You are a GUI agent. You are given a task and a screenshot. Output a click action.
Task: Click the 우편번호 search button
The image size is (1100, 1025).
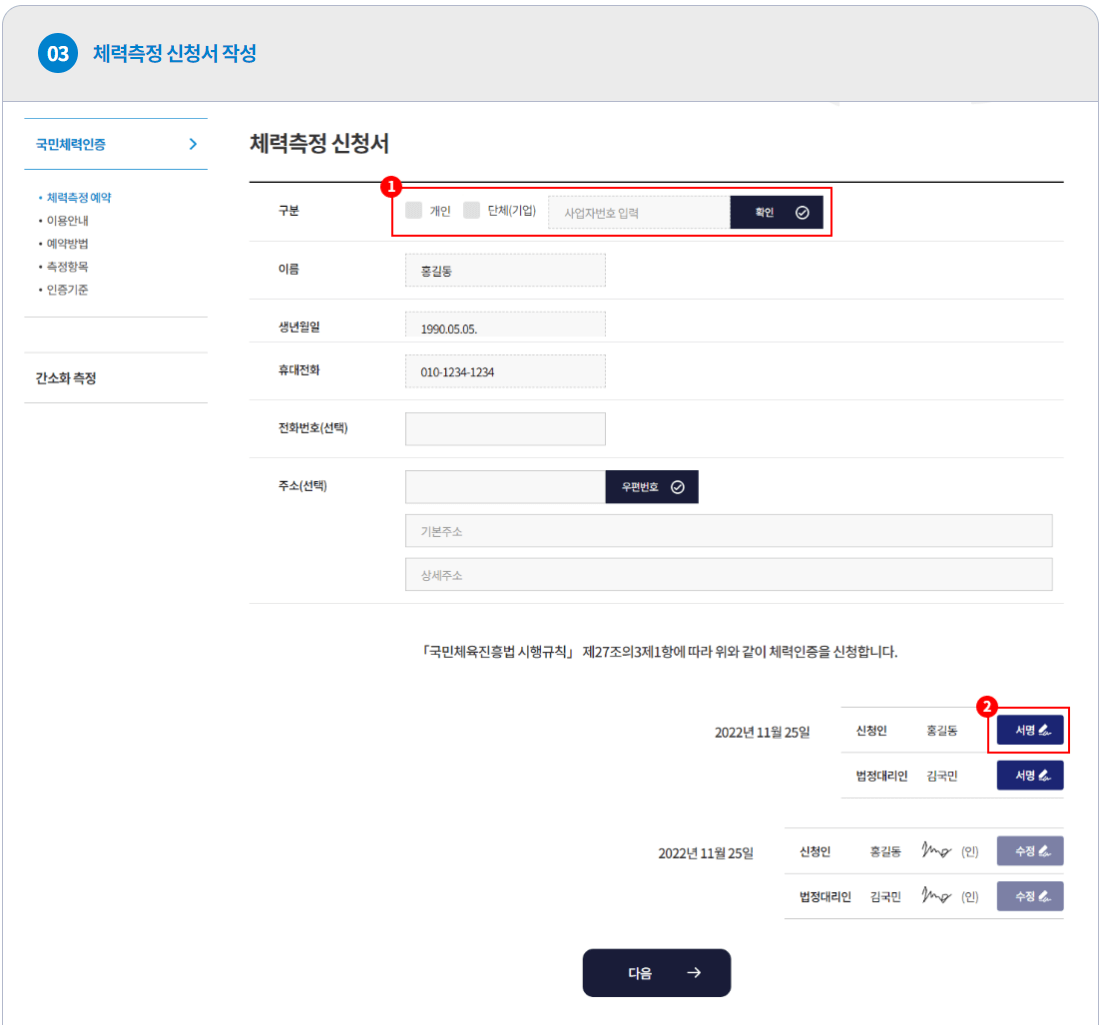(652, 487)
